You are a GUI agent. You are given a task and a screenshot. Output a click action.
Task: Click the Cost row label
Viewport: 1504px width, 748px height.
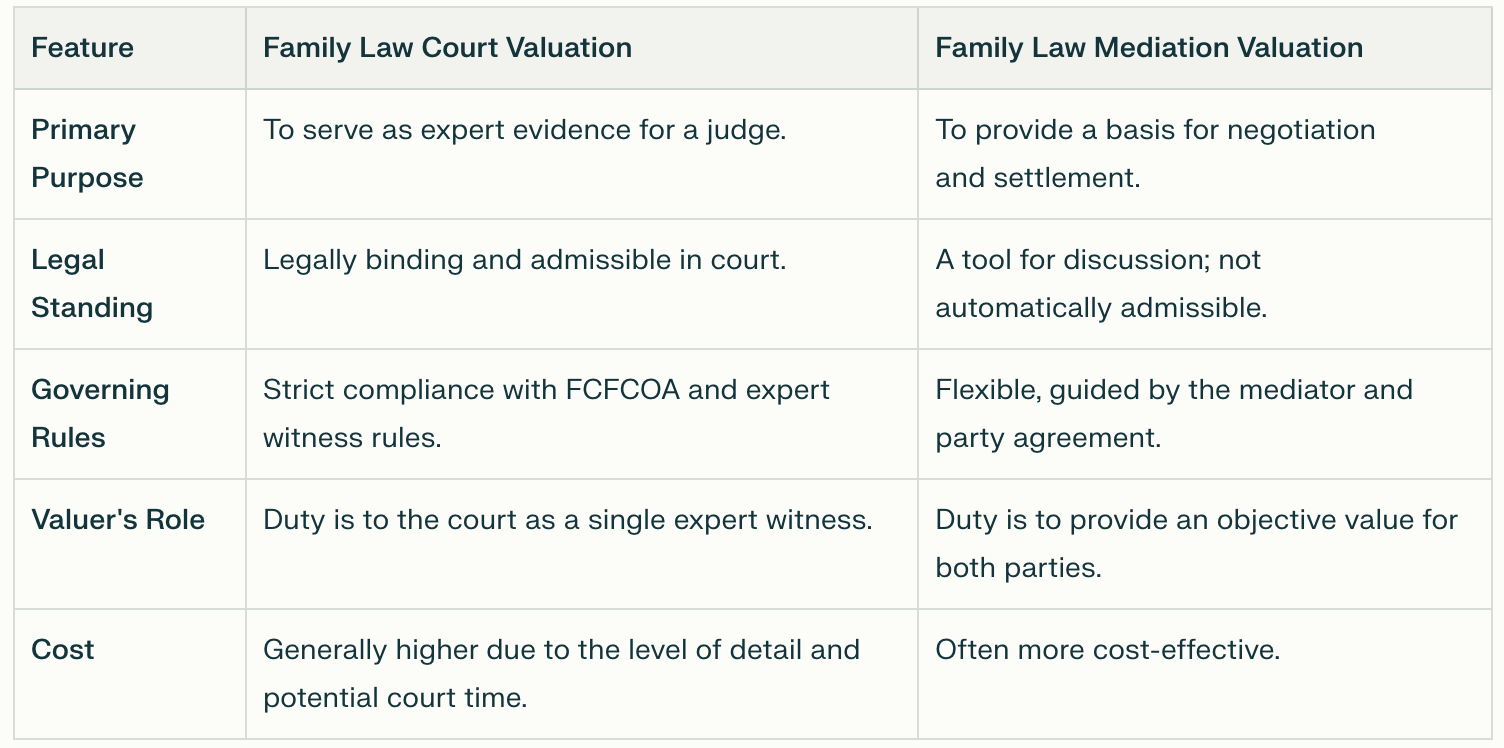(63, 650)
